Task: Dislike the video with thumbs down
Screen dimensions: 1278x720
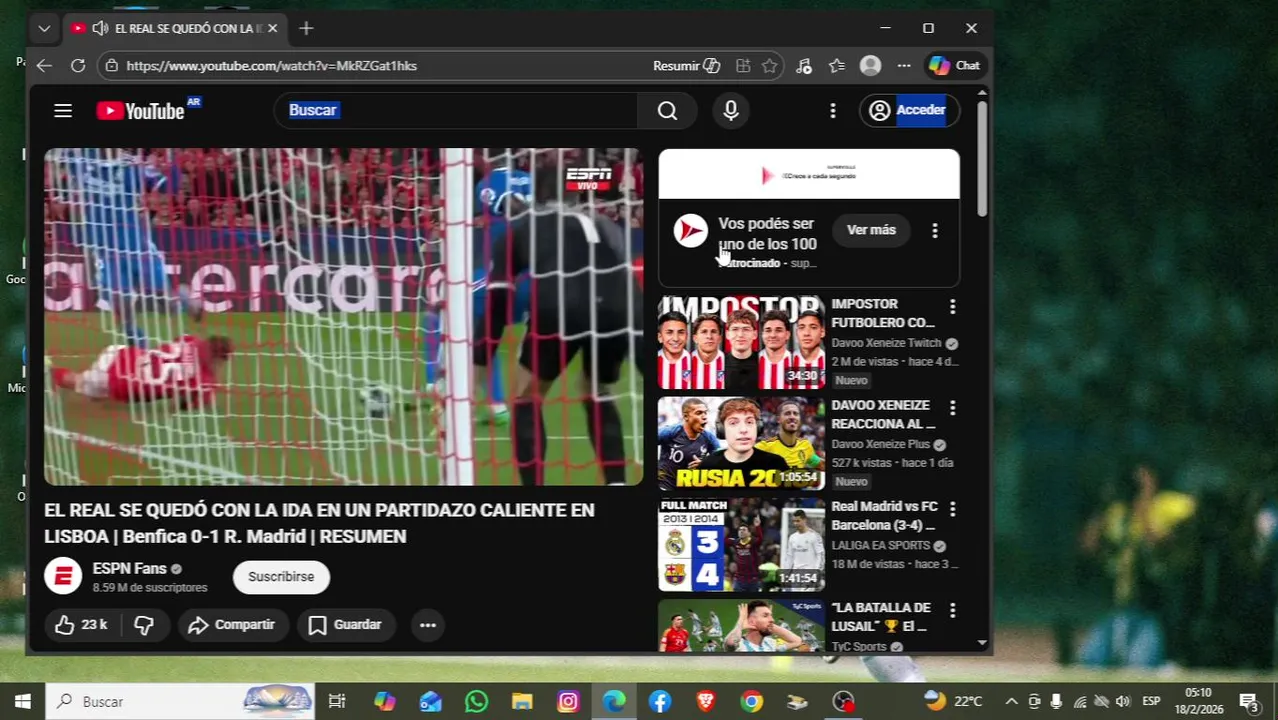Action: point(144,625)
